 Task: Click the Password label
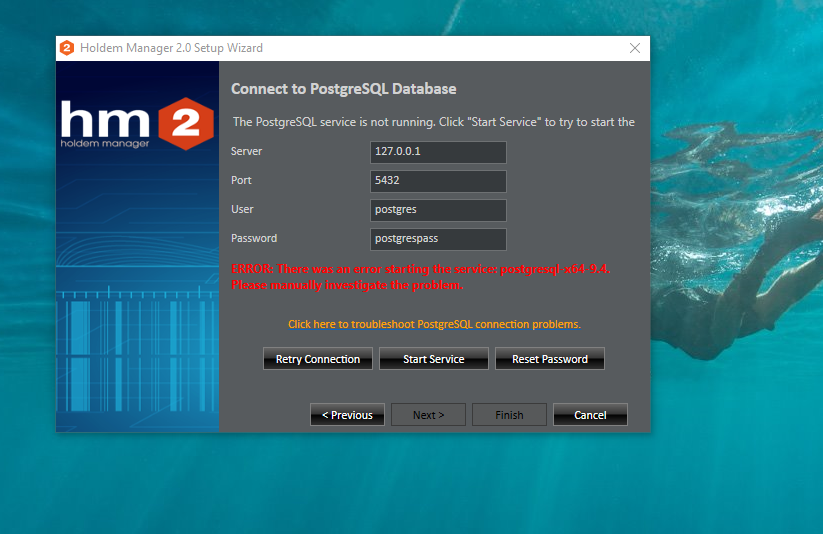254,238
